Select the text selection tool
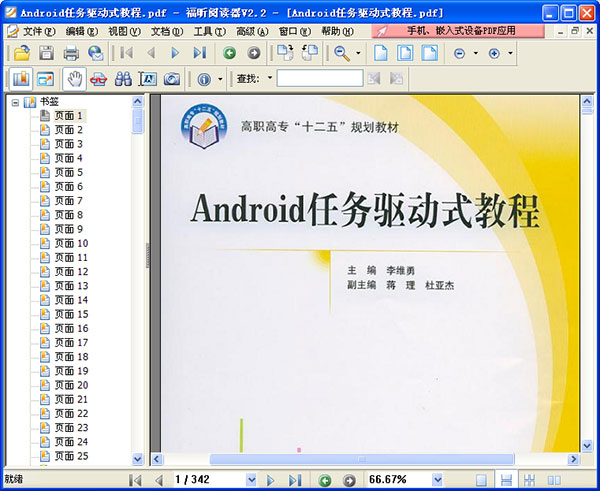This screenshot has width=600, height=491. pos(148,79)
